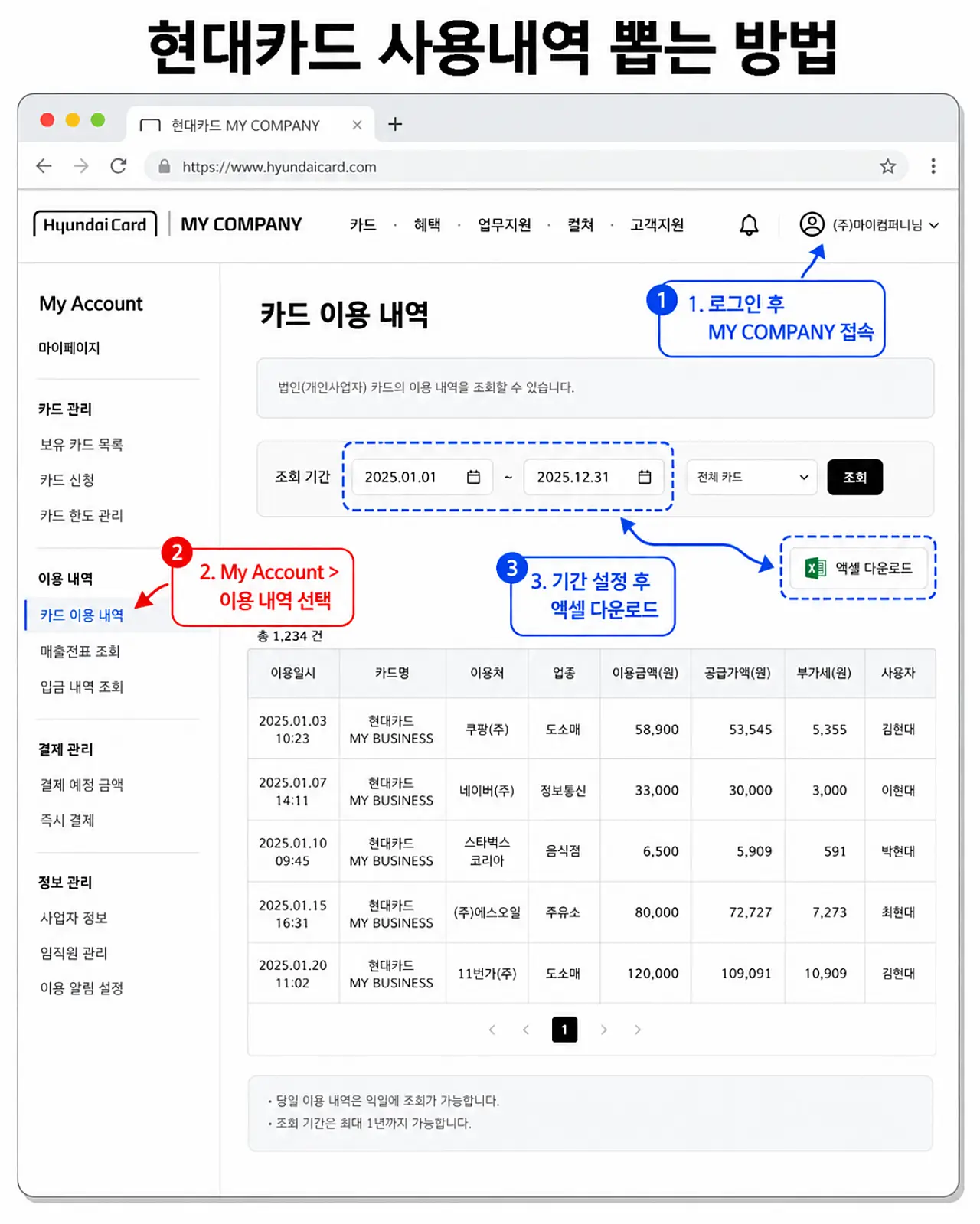Open the 업무지원 top menu

pos(504,224)
